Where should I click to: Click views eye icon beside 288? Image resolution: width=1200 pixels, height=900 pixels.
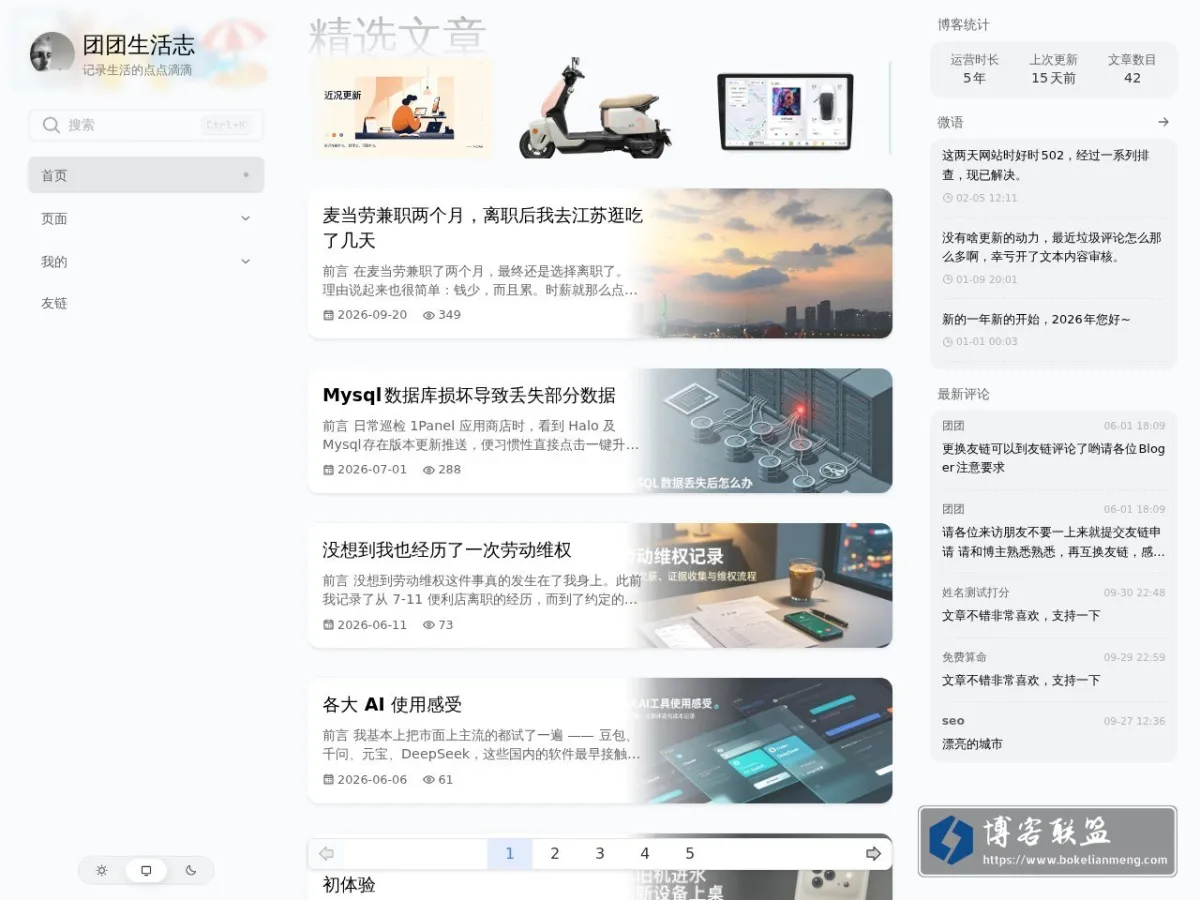(x=429, y=469)
